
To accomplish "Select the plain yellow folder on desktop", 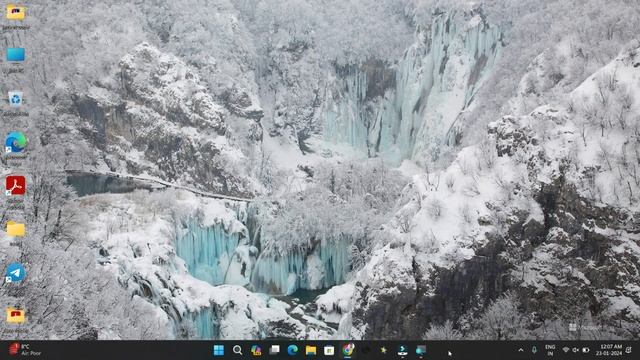I will [16, 233].
